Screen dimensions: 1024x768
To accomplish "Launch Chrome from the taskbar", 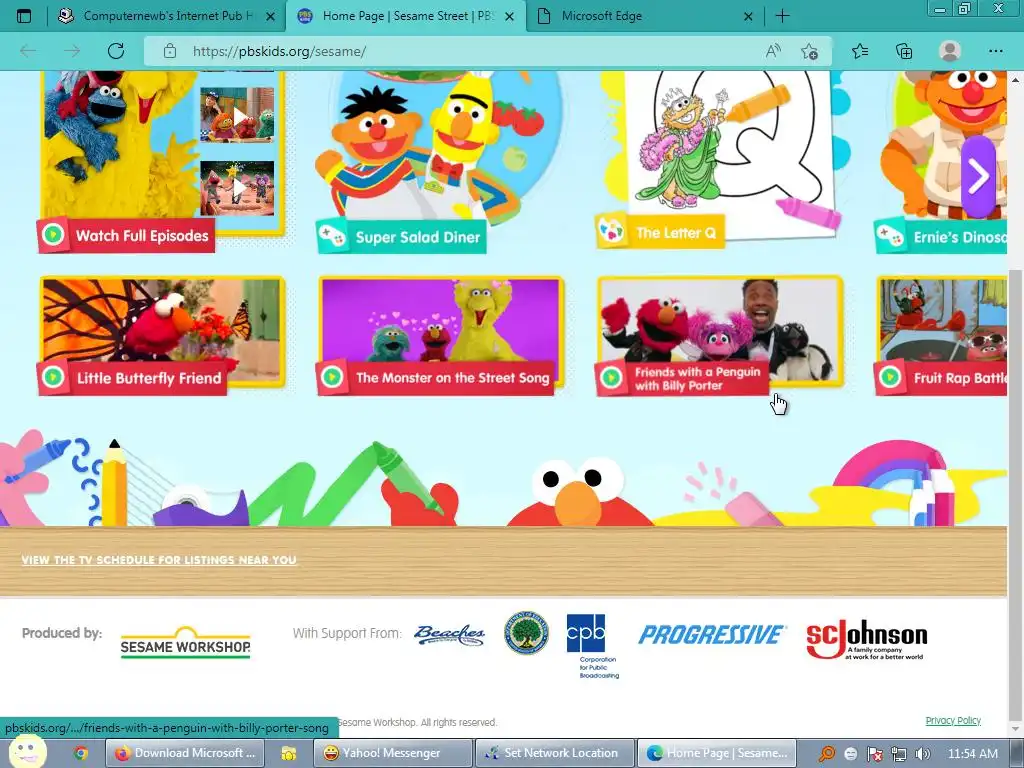I will point(80,753).
